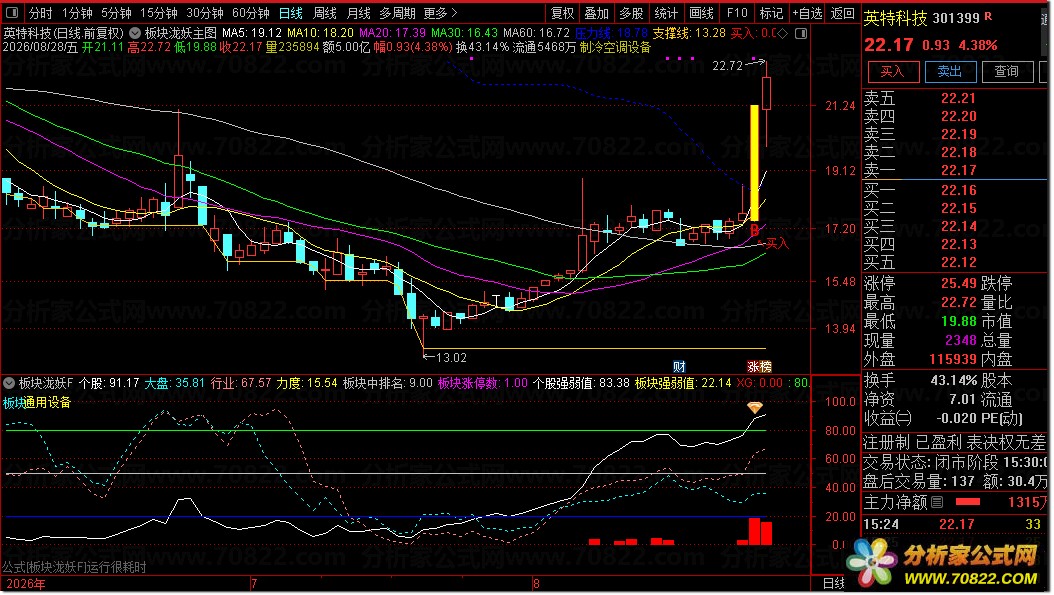The height and width of the screenshot is (595, 1054).
Task: Switch to 月线 monthly chart
Action: coord(359,13)
